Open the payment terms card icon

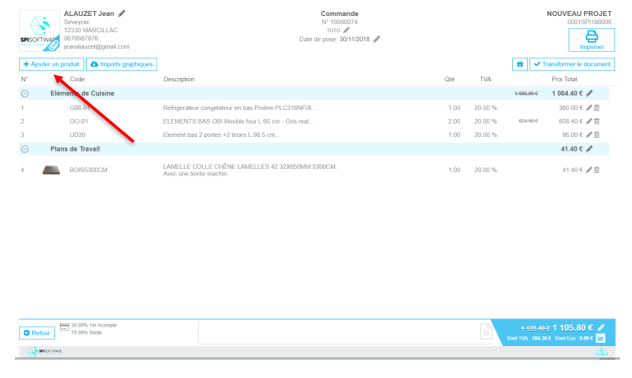[x=64, y=327]
